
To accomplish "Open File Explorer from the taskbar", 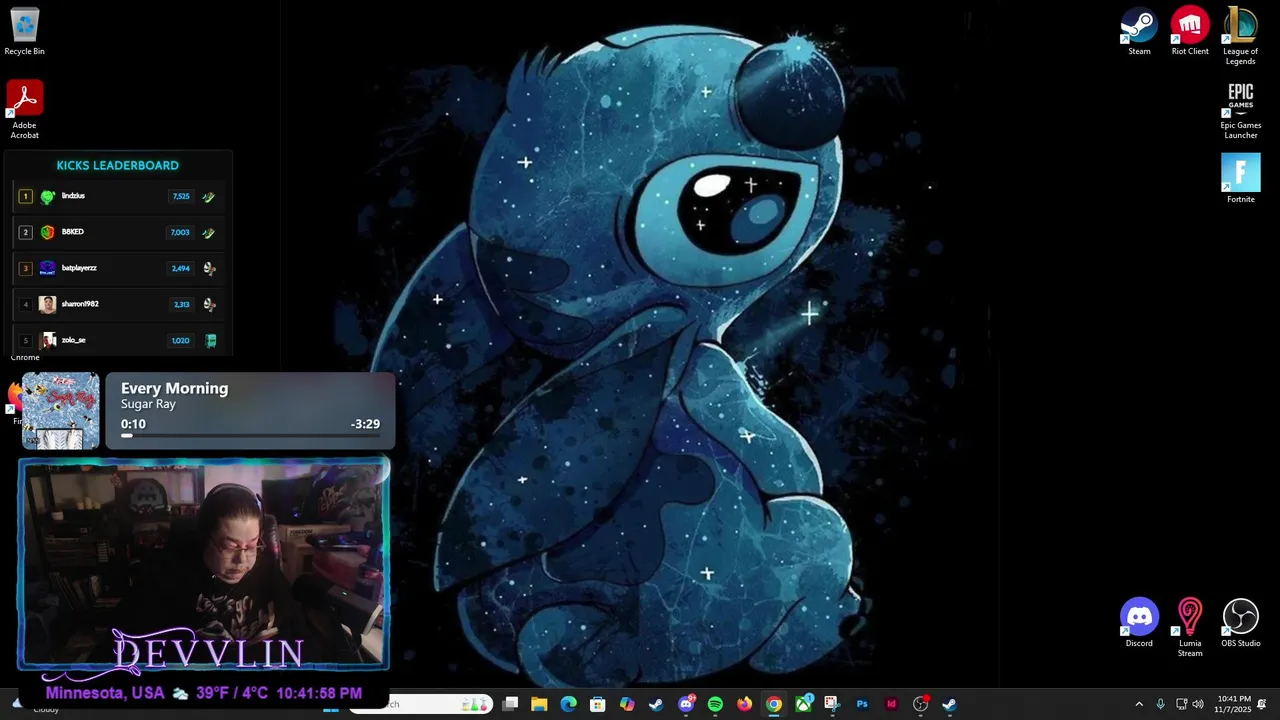I will coord(539,704).
